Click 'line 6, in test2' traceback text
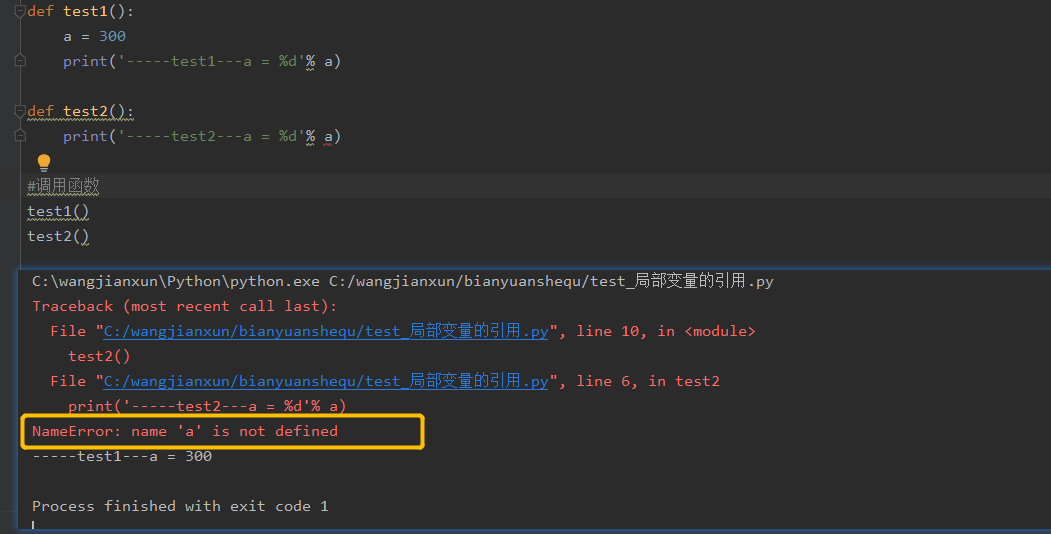This screenshot has height=534, width=1051. point(648,381)
